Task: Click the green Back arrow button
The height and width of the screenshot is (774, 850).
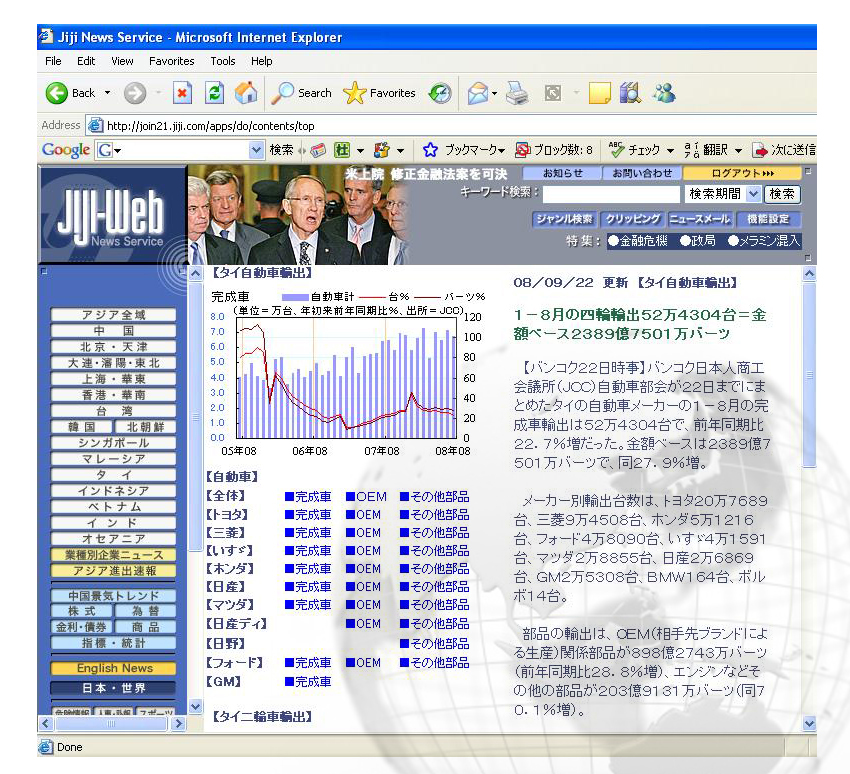Action: (56, 93)
